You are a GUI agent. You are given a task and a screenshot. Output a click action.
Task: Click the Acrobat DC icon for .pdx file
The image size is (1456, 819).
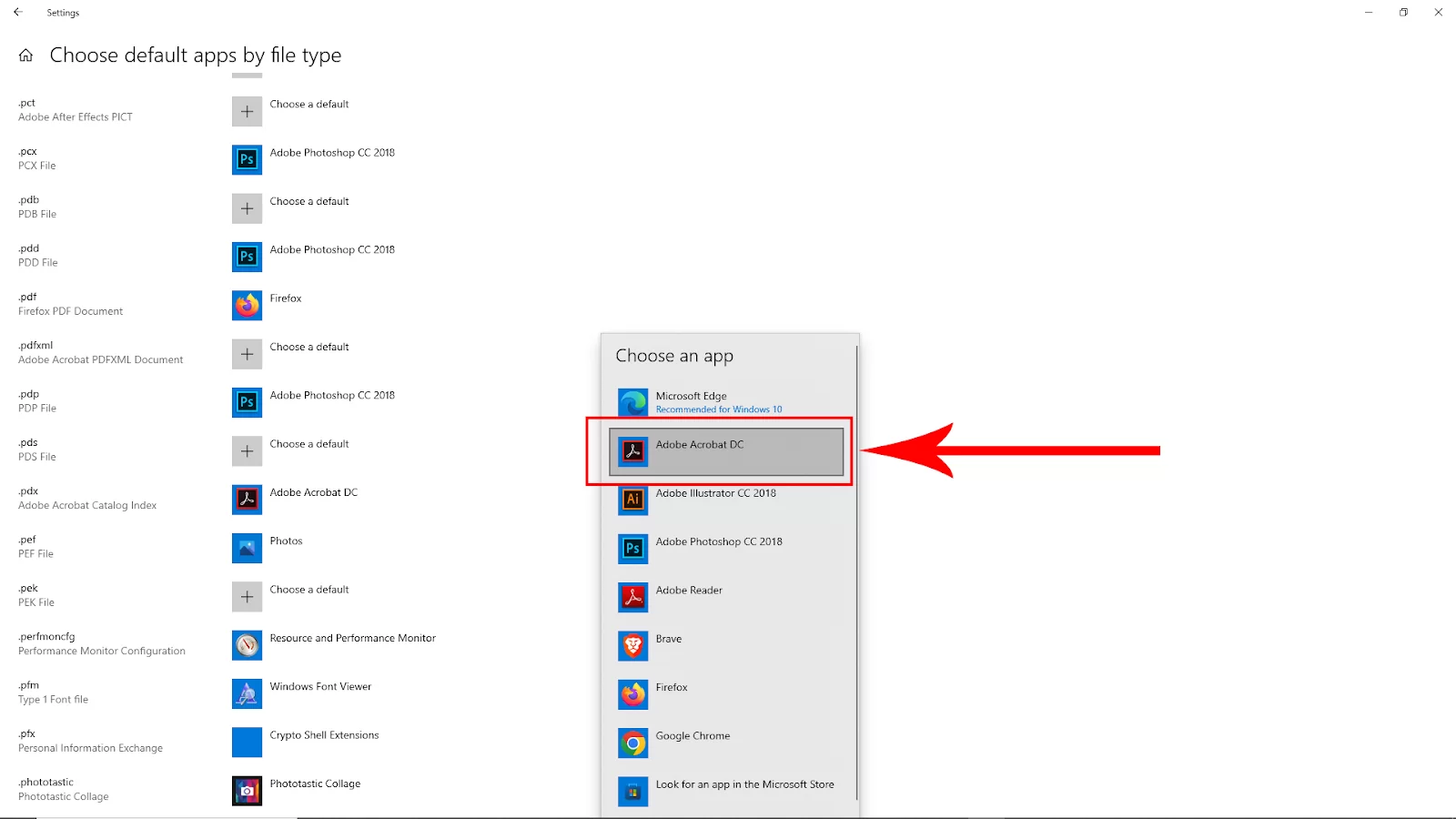pyautogui.click(x=247, y=500)
